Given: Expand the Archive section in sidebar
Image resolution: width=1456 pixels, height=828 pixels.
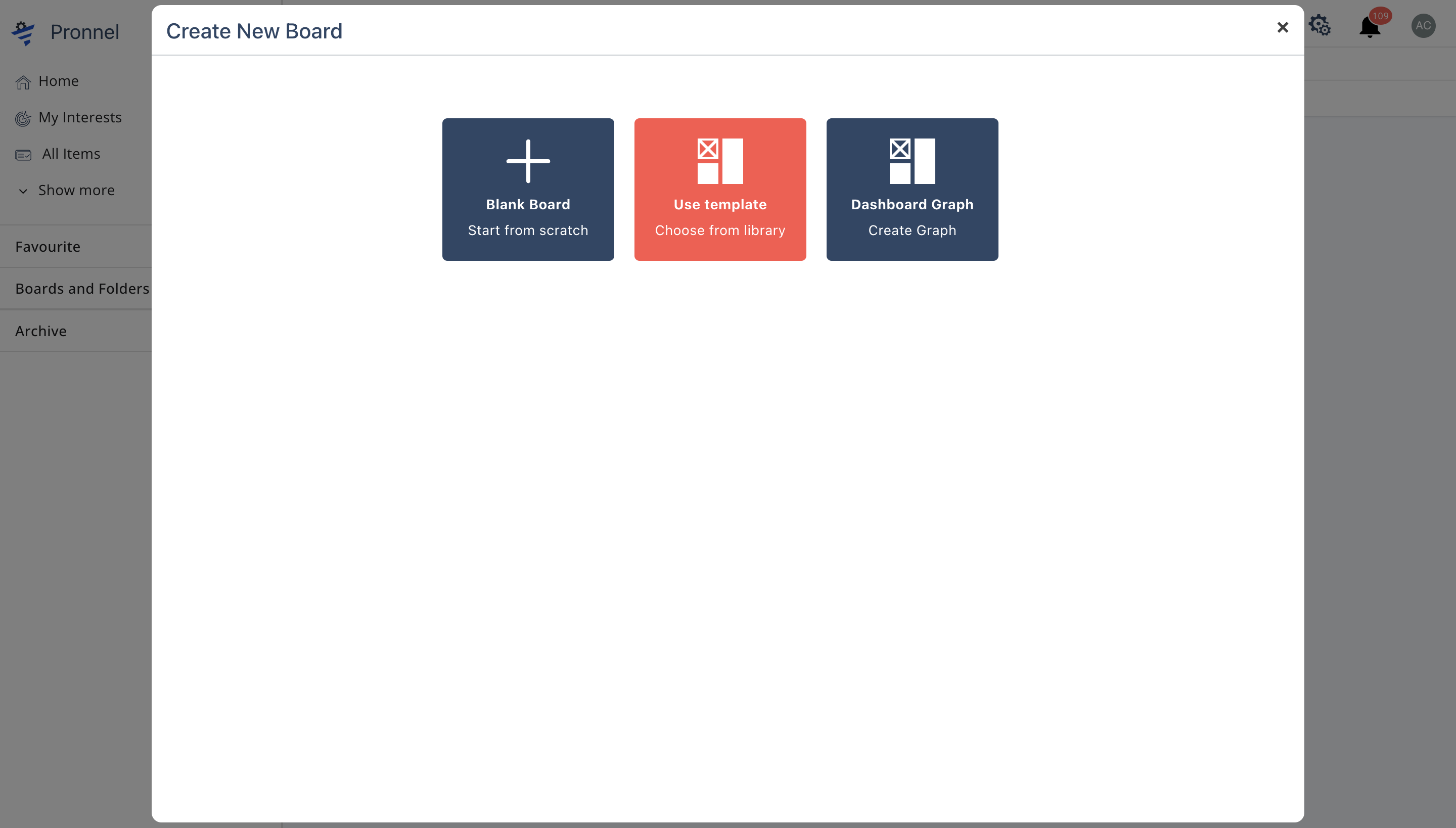Looking at the screenshot, I should click(40, 330).
